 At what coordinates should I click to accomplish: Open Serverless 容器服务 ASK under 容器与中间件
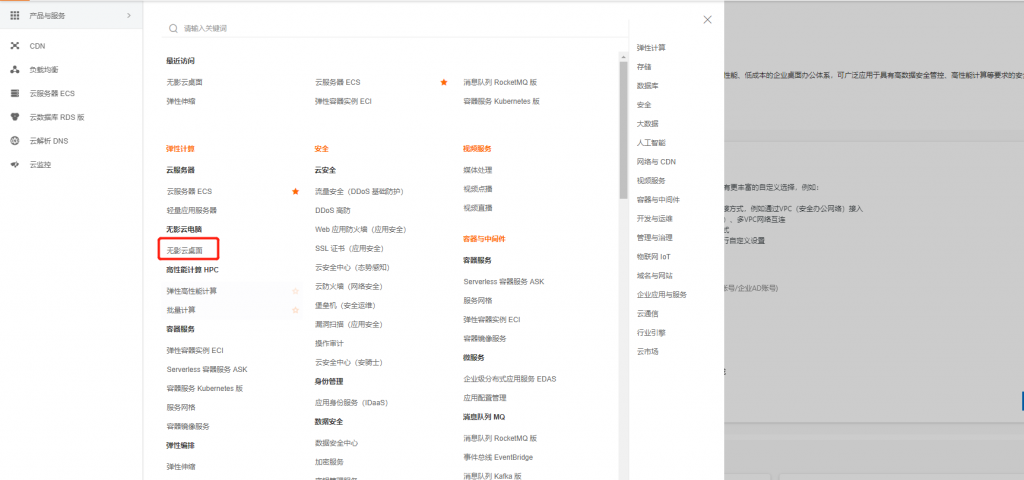coord(504,281)
